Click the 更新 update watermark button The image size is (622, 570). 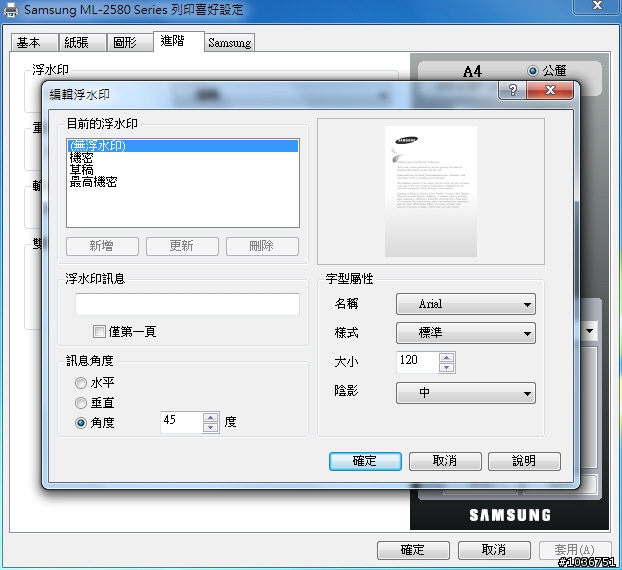coord(182,246)
